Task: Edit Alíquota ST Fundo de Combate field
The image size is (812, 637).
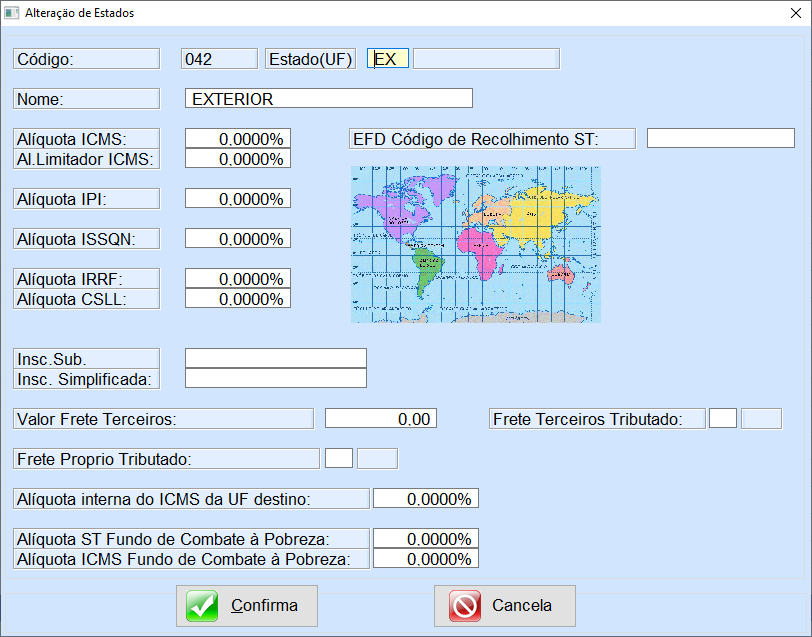Action: coord(425,539)
